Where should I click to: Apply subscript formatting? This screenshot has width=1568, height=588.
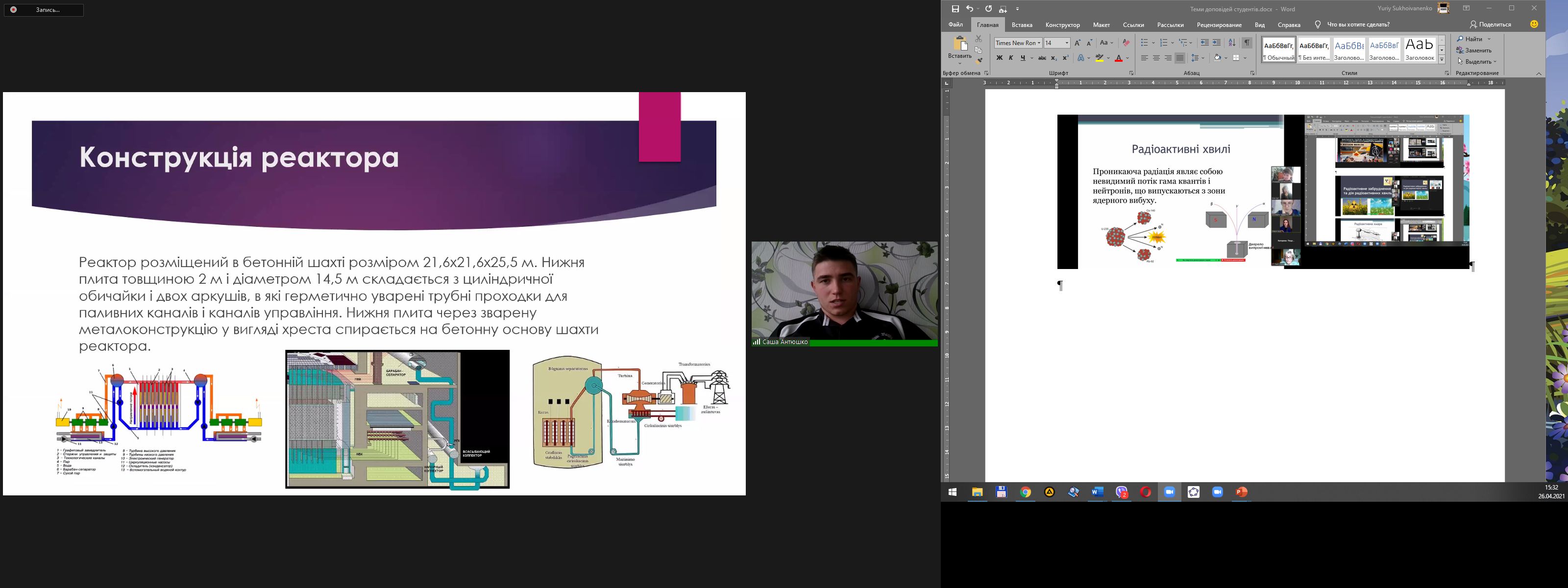pyautogui.click(x=1053, y=58)
